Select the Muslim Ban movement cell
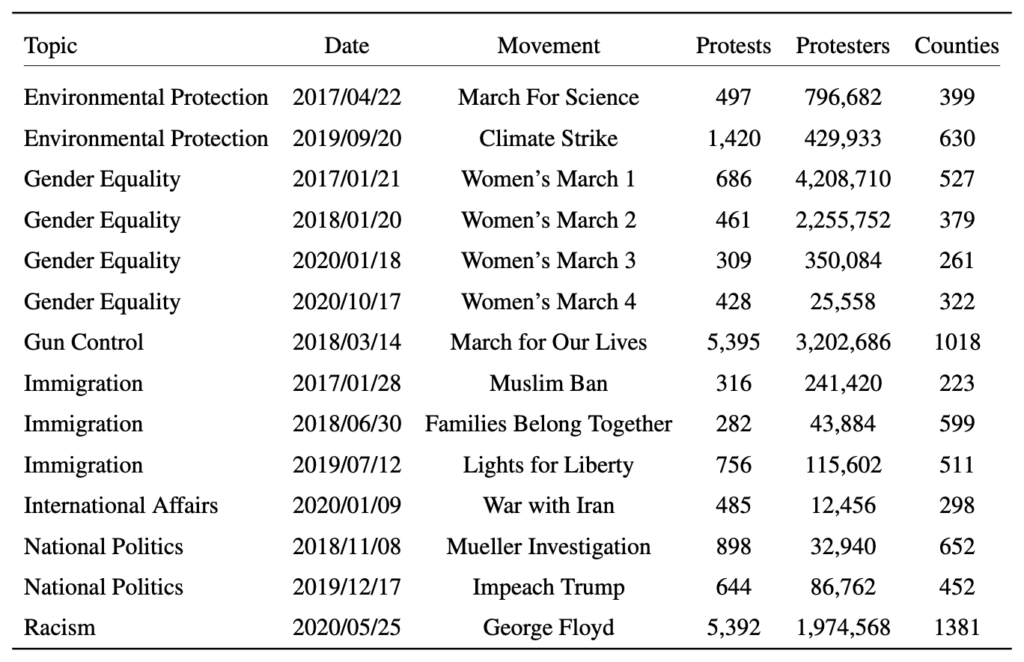1024x662 pixels. [548, 383]
